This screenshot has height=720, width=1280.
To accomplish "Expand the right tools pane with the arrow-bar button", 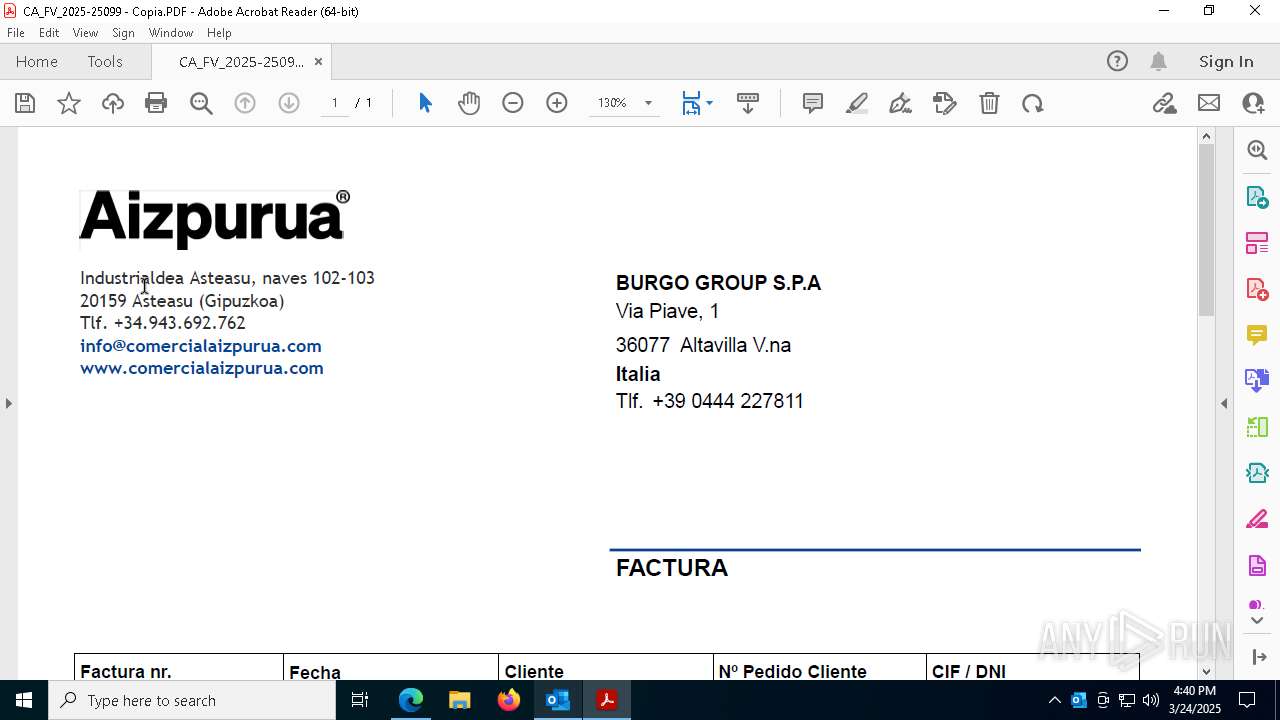I will pyautogui.click(x=1257, y=657).
